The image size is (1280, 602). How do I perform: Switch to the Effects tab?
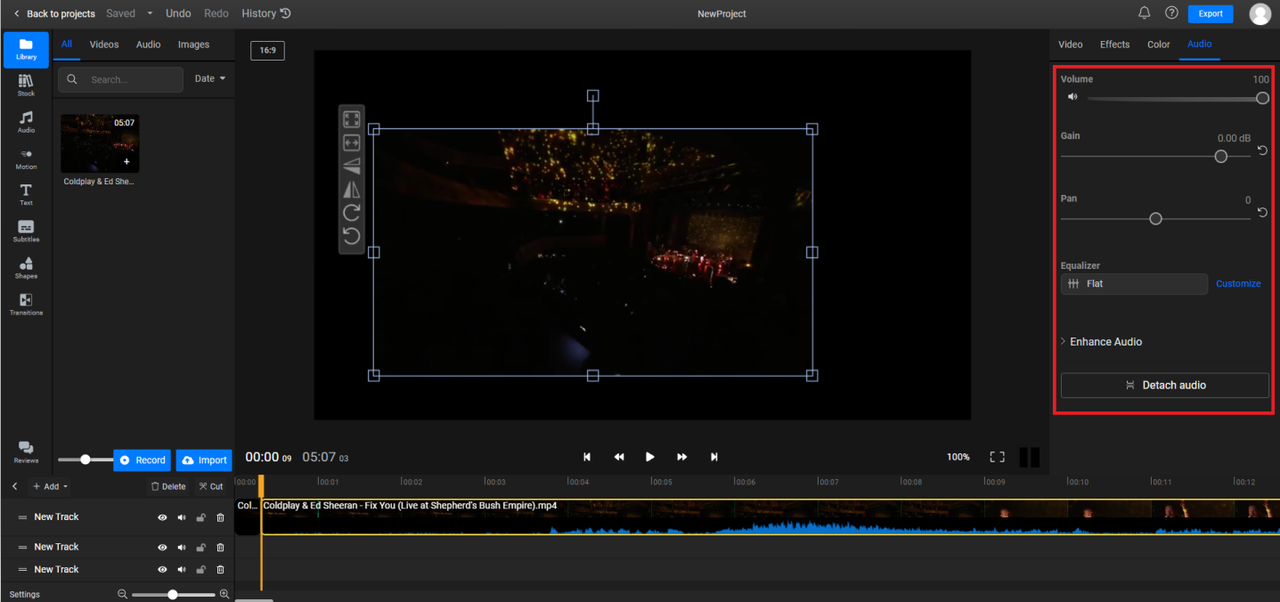coord(1114,44)
